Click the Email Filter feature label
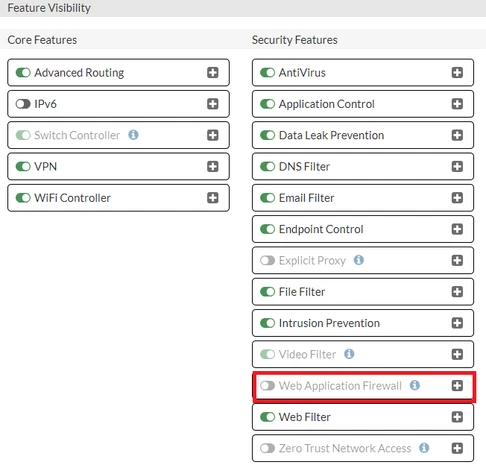486x470 pixels. coord(306,198)
